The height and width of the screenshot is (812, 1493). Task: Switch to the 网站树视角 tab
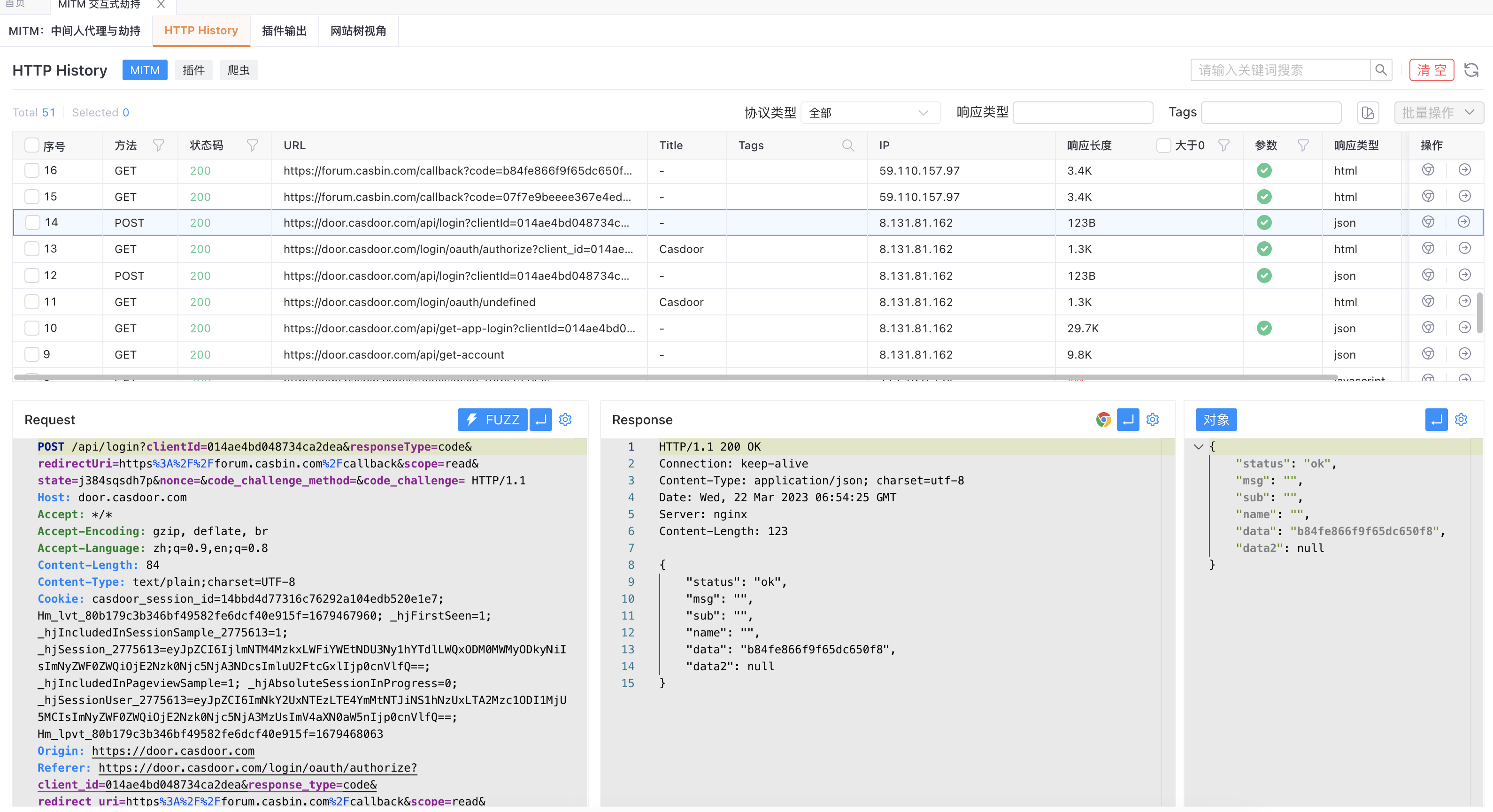coord(358,31)
